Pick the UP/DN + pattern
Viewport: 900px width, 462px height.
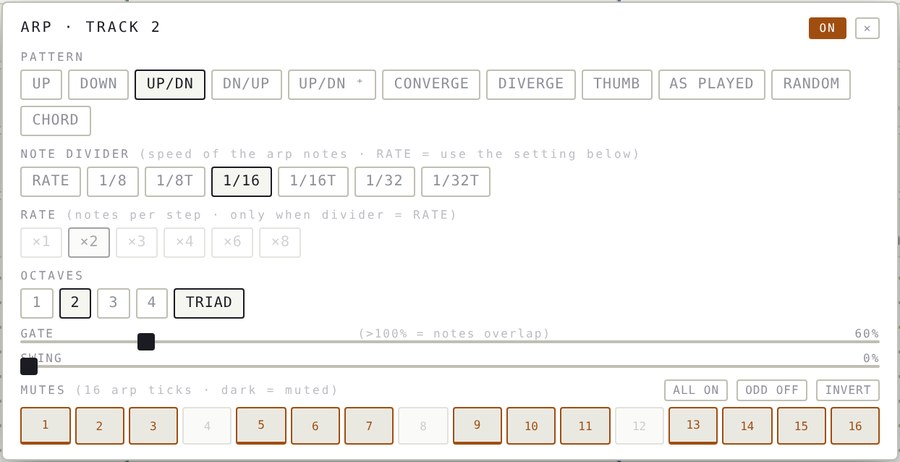coord(332,84)
